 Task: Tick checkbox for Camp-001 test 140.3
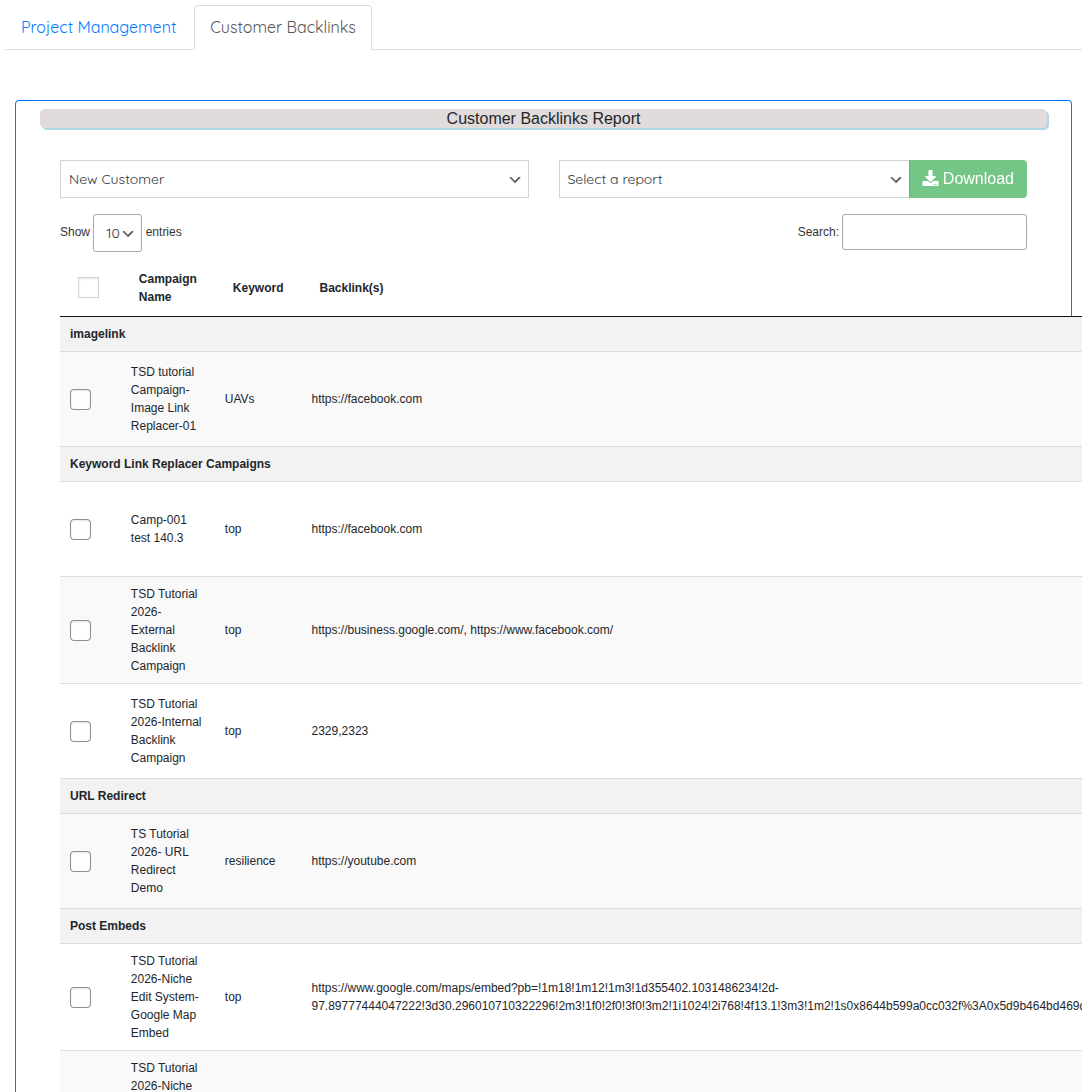pyautogui.click(x=81, y=529)
